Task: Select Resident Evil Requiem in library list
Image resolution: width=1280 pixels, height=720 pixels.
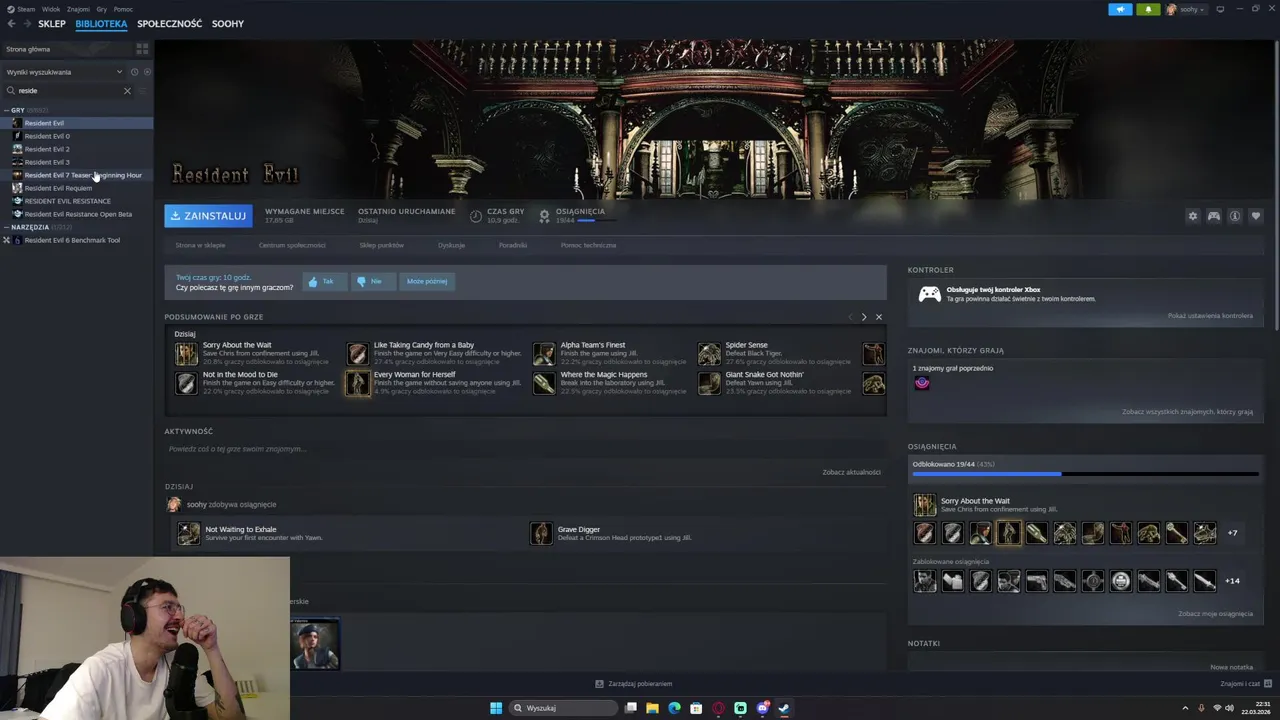Action: click(x=58, y=188)
